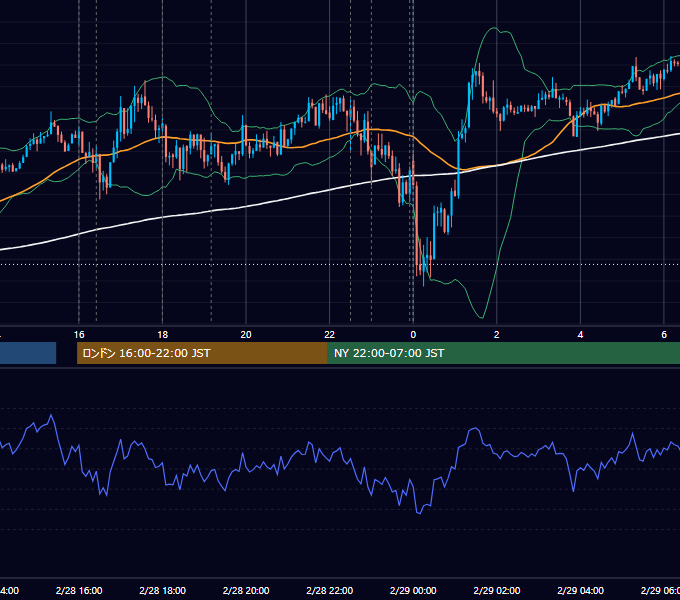Click the 2/29 00:00 time label
The image size is (680, 600).
point(413,590)
